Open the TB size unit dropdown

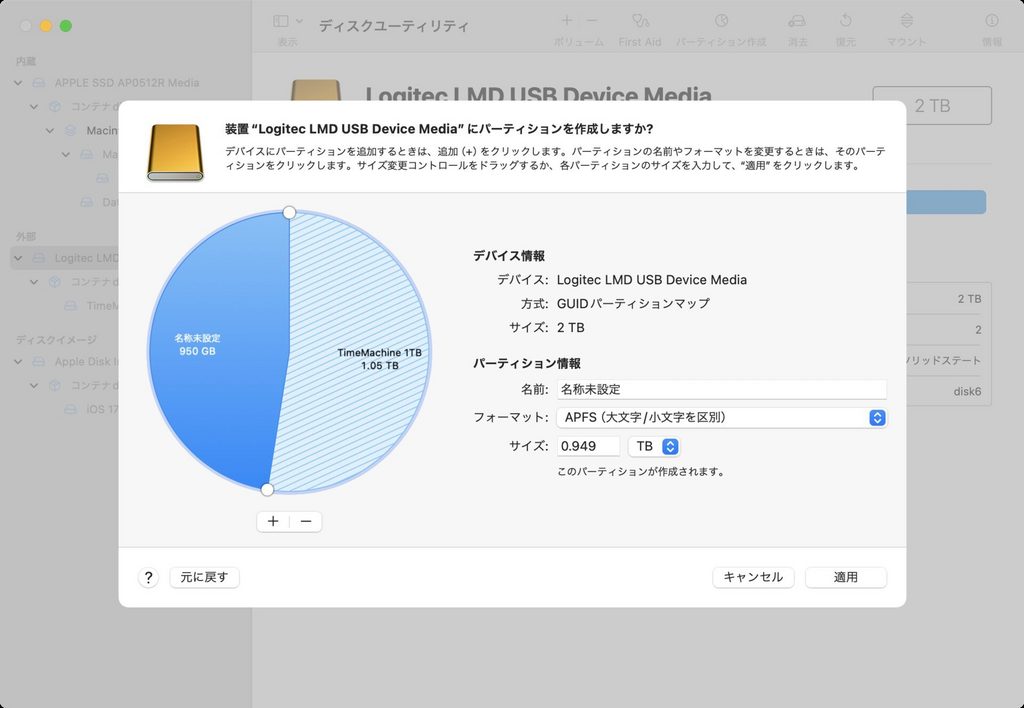click(654, 446)
